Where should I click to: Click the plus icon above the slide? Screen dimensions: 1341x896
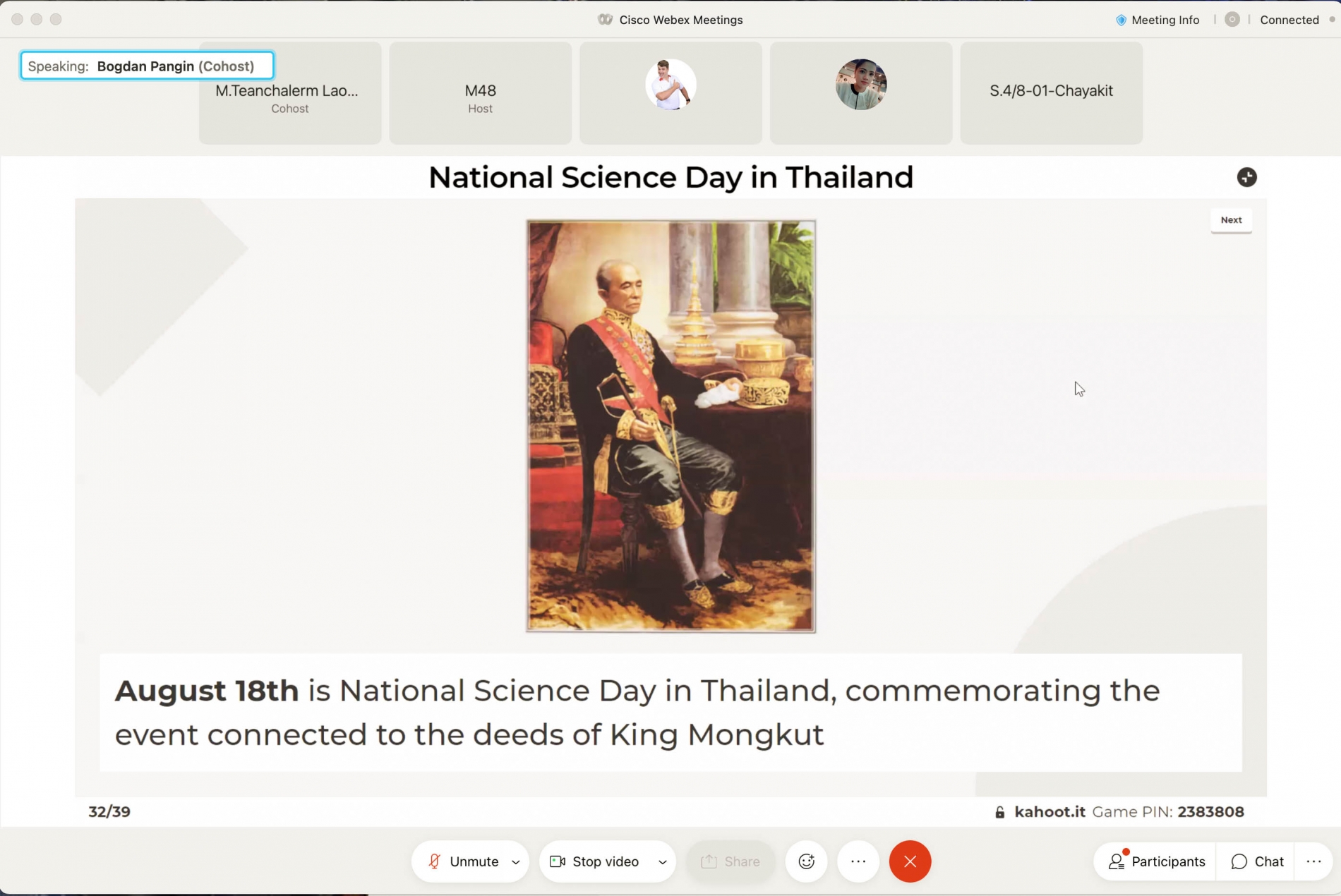(x=1246, y=177)
